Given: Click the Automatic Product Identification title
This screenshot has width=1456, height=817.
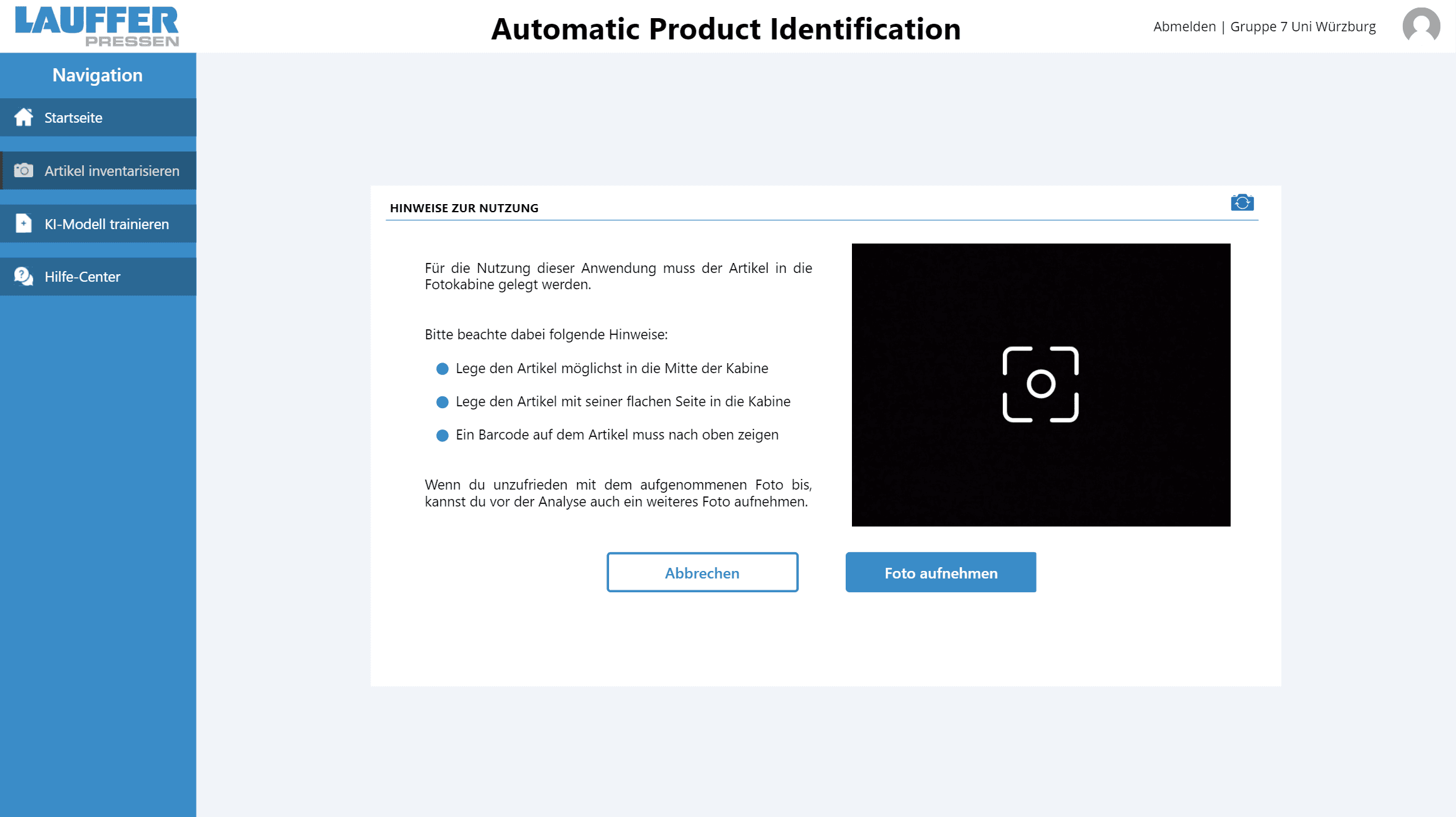Looking at the screenshot, I should pyautogui.click(x=725, y=29).
